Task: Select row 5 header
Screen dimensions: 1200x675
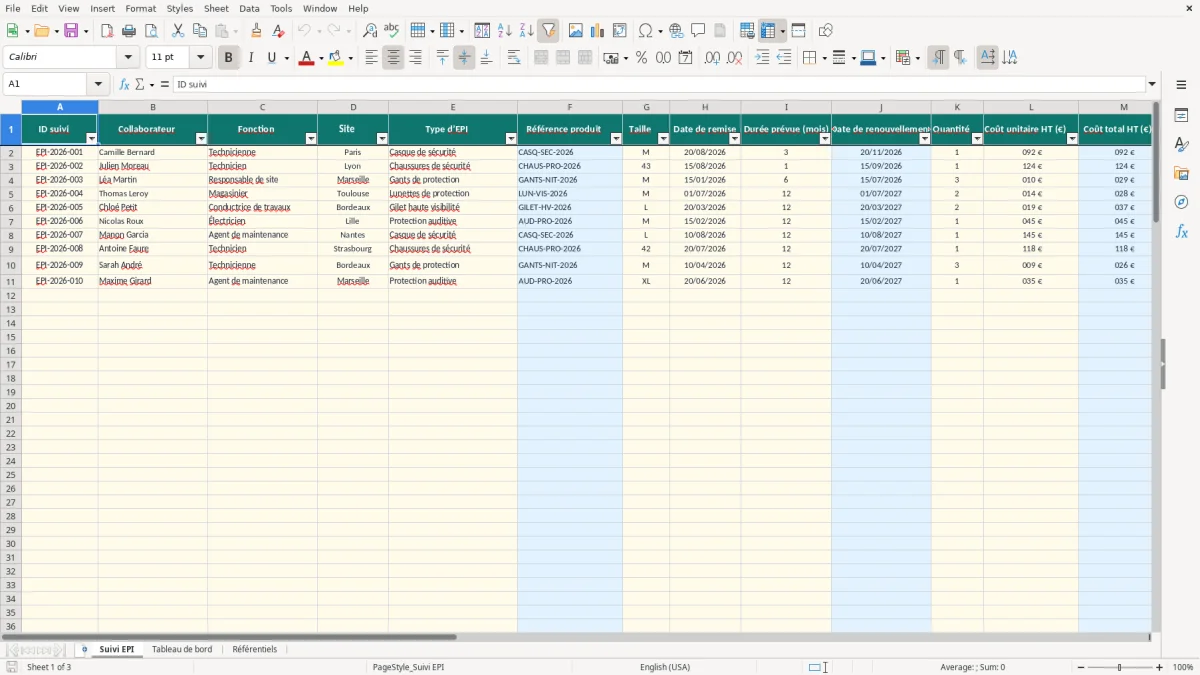Action: (11, 194)
